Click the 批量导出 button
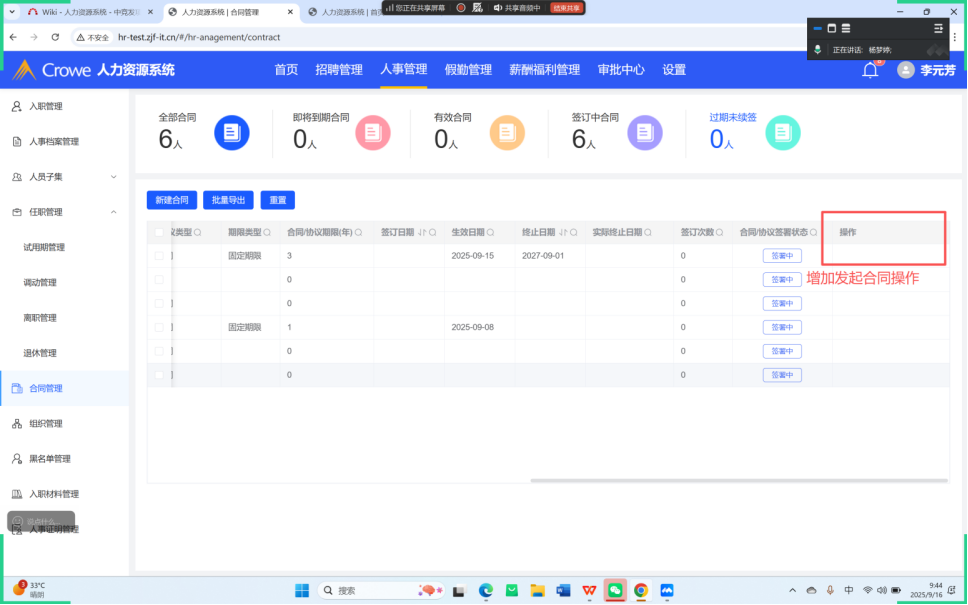The image size is (968, 605). 228,200
